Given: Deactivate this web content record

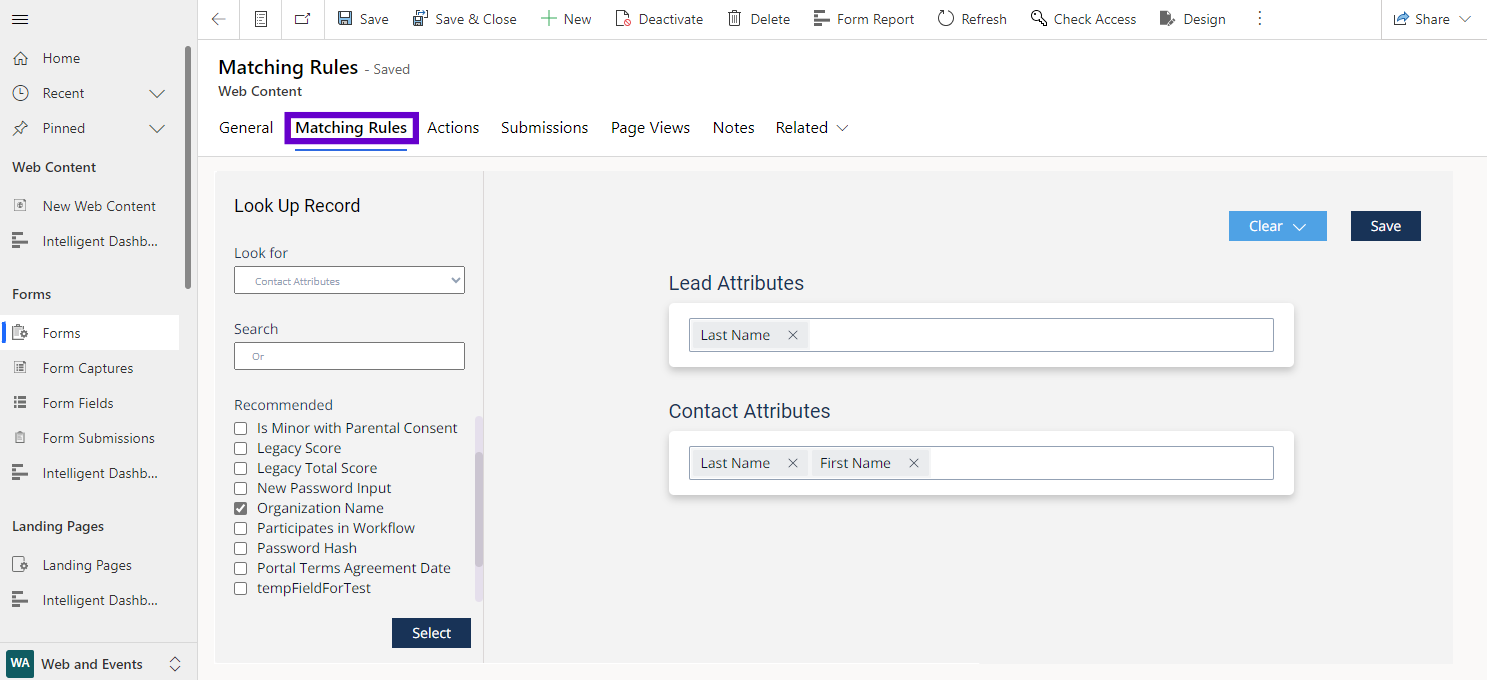Looking at the screenshot, I should (659, 19).
